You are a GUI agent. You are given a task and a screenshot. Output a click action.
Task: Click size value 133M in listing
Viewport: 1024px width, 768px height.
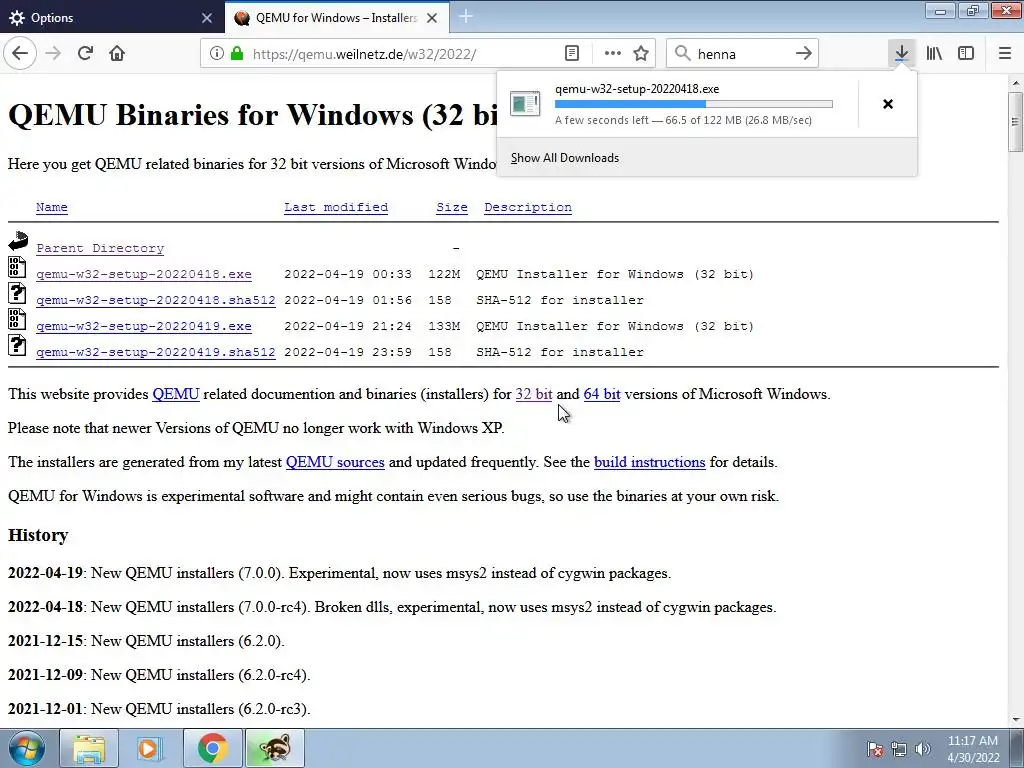pos(444,327)
